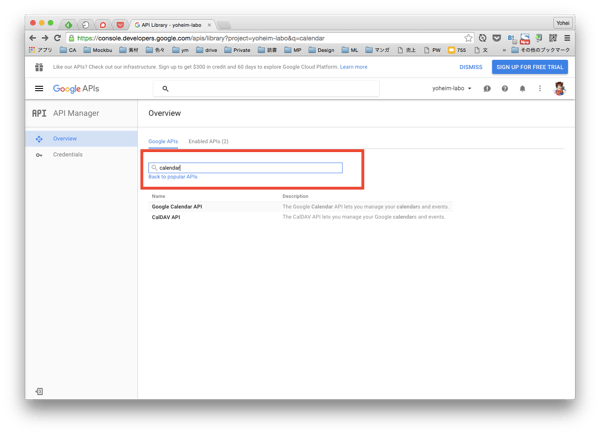600x435 pixels.
Task: Open その他のブックマーク folder
Action: point(541,50)
